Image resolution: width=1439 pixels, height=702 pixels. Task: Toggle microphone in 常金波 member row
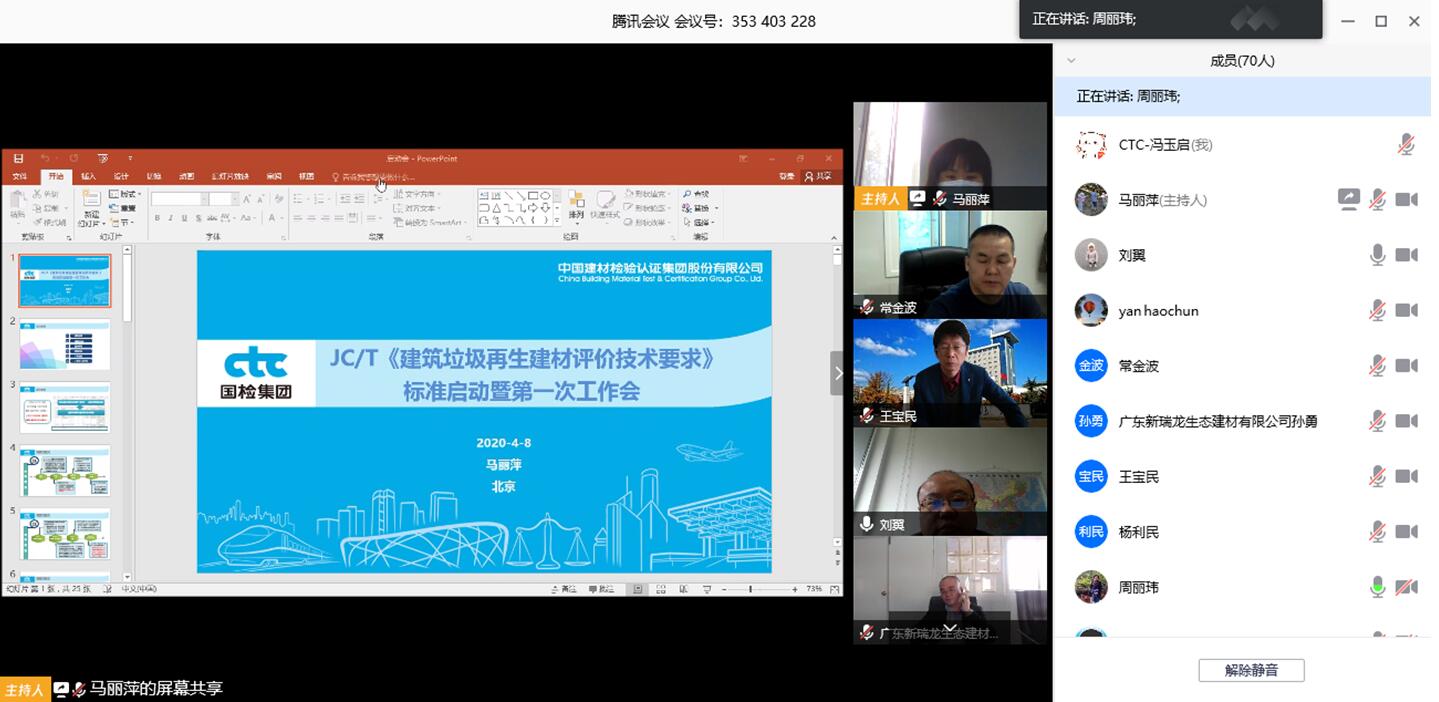1377,366
